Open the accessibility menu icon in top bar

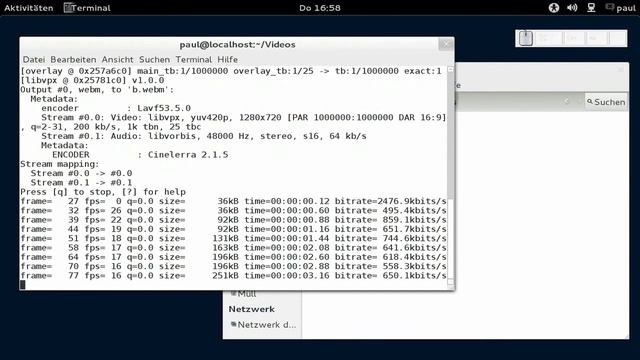click(x=553, y=7)
